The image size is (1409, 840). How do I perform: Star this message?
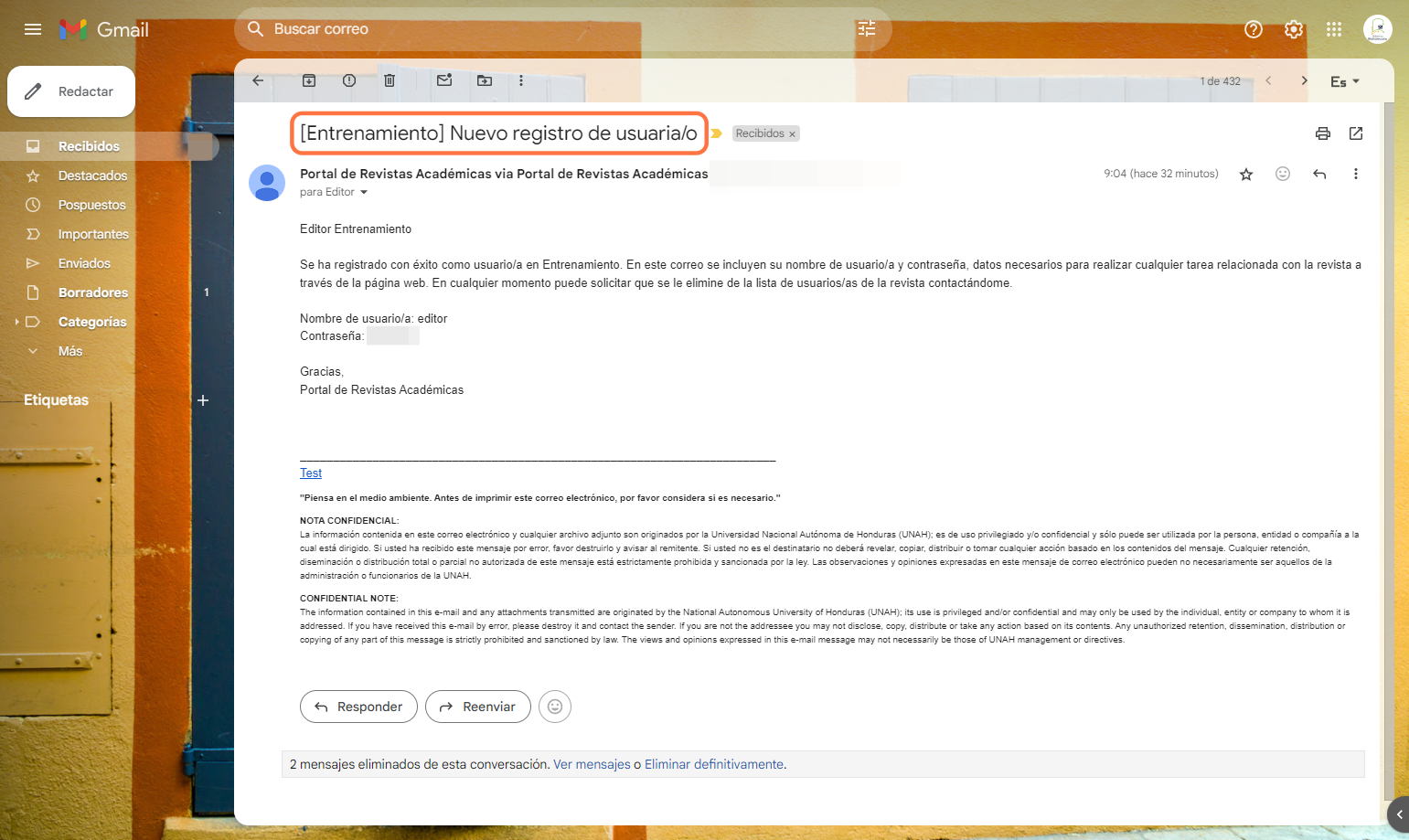point(1246,174)
